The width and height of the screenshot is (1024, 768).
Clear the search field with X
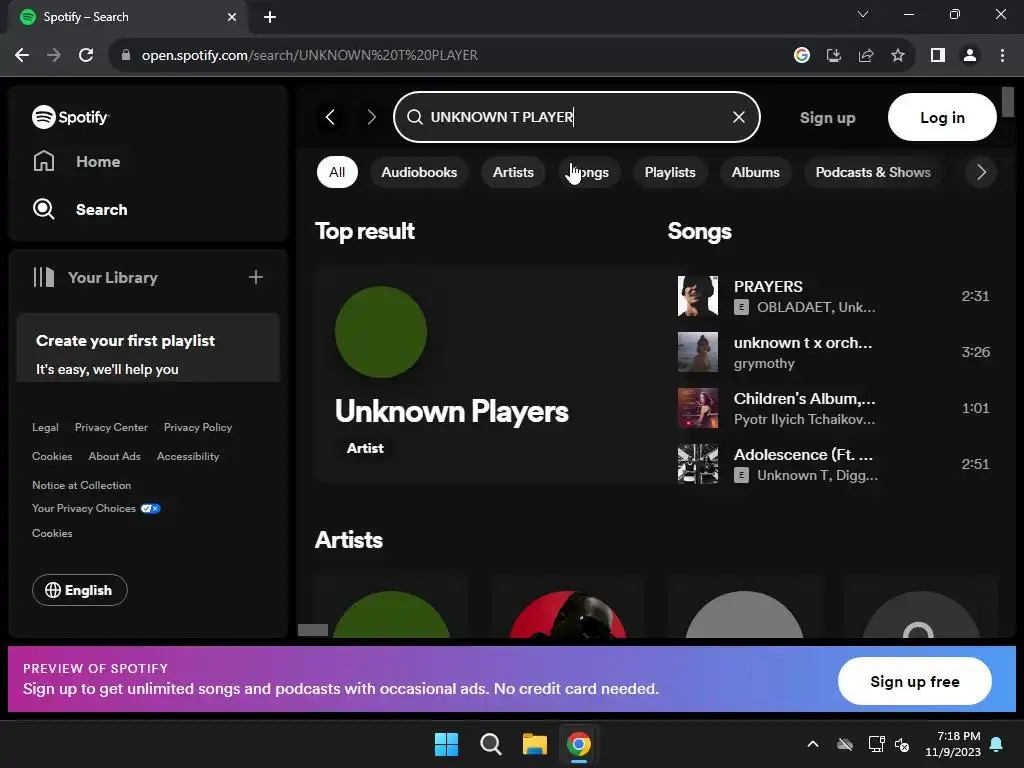(739, 117)
